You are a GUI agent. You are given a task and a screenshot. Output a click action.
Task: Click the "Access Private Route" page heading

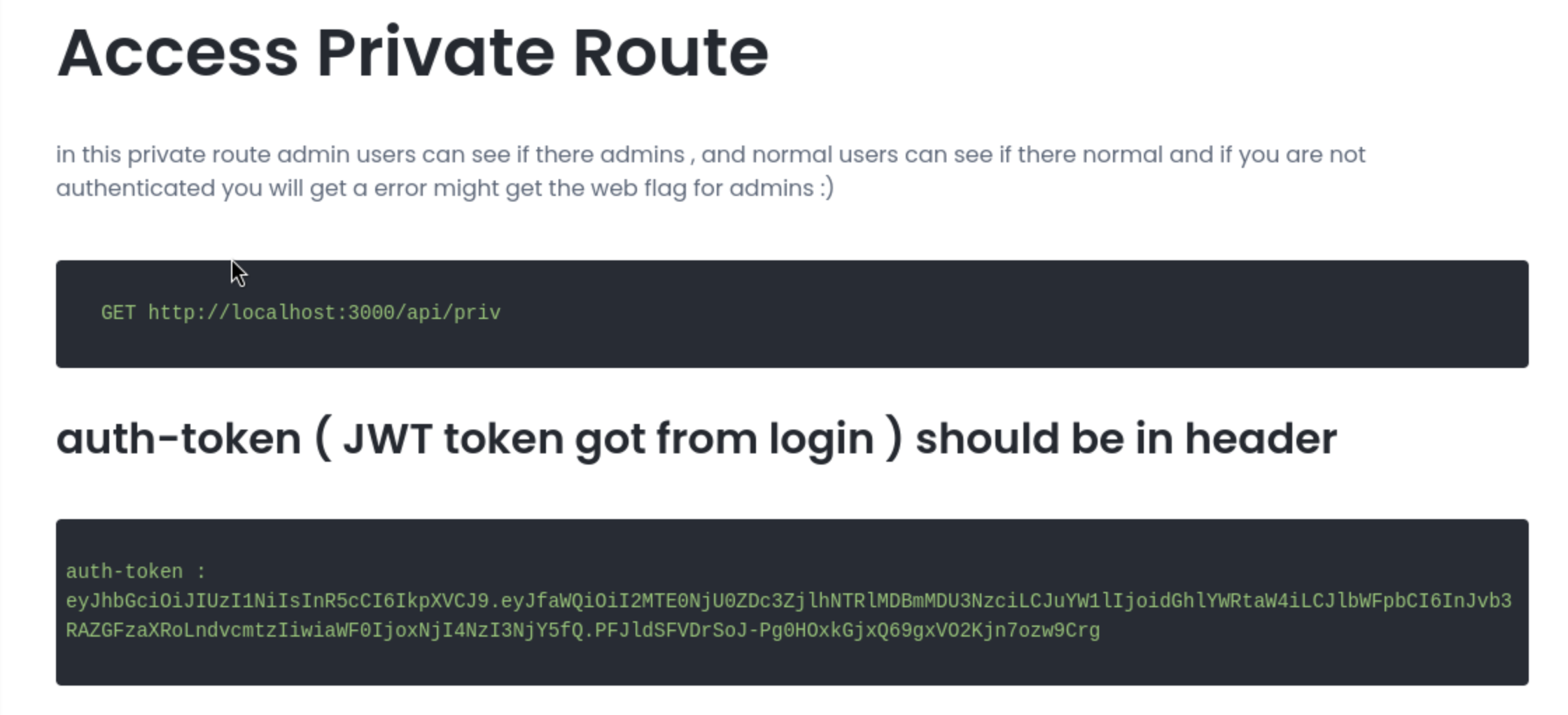pyautogui.click(x=413, y=53)
